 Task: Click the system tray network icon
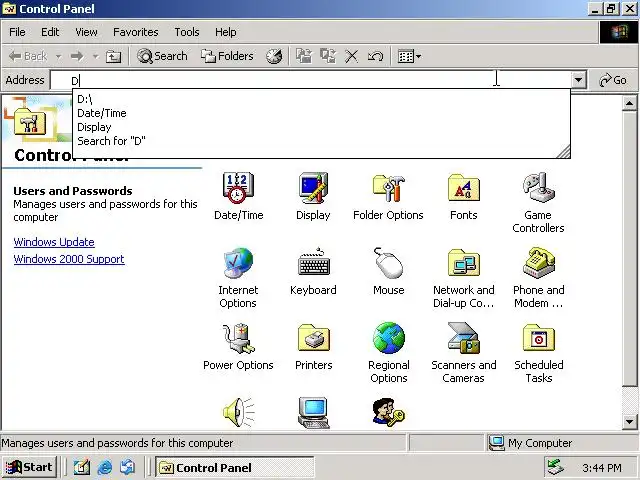(556, 467)
